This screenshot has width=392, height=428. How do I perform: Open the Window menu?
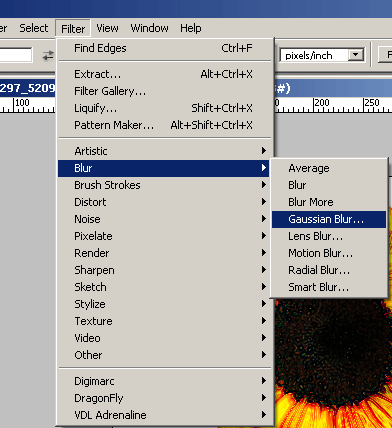(149, 28)
